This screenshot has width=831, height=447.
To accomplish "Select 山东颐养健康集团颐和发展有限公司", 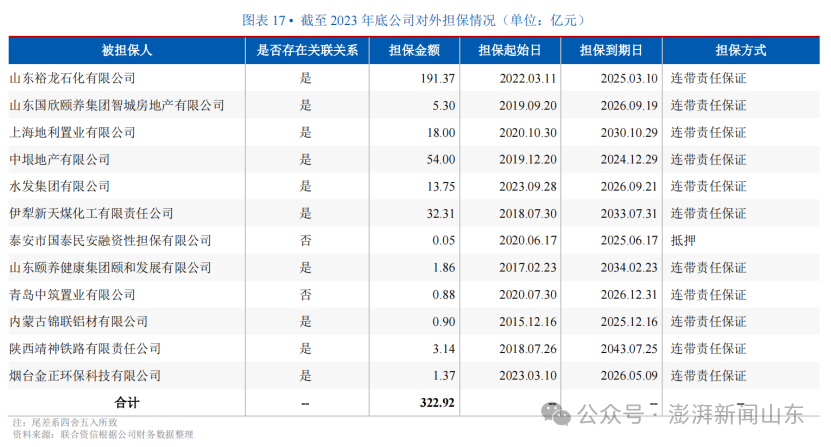I will click(110, 268).
